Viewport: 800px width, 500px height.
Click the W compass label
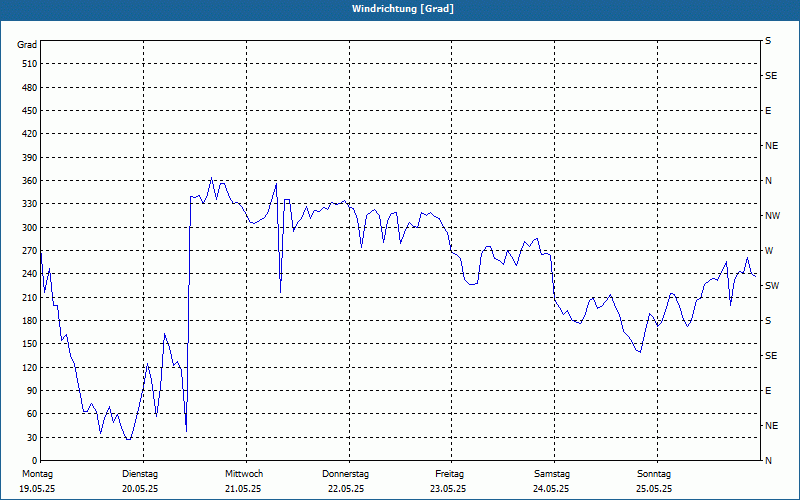click(769, 251)
